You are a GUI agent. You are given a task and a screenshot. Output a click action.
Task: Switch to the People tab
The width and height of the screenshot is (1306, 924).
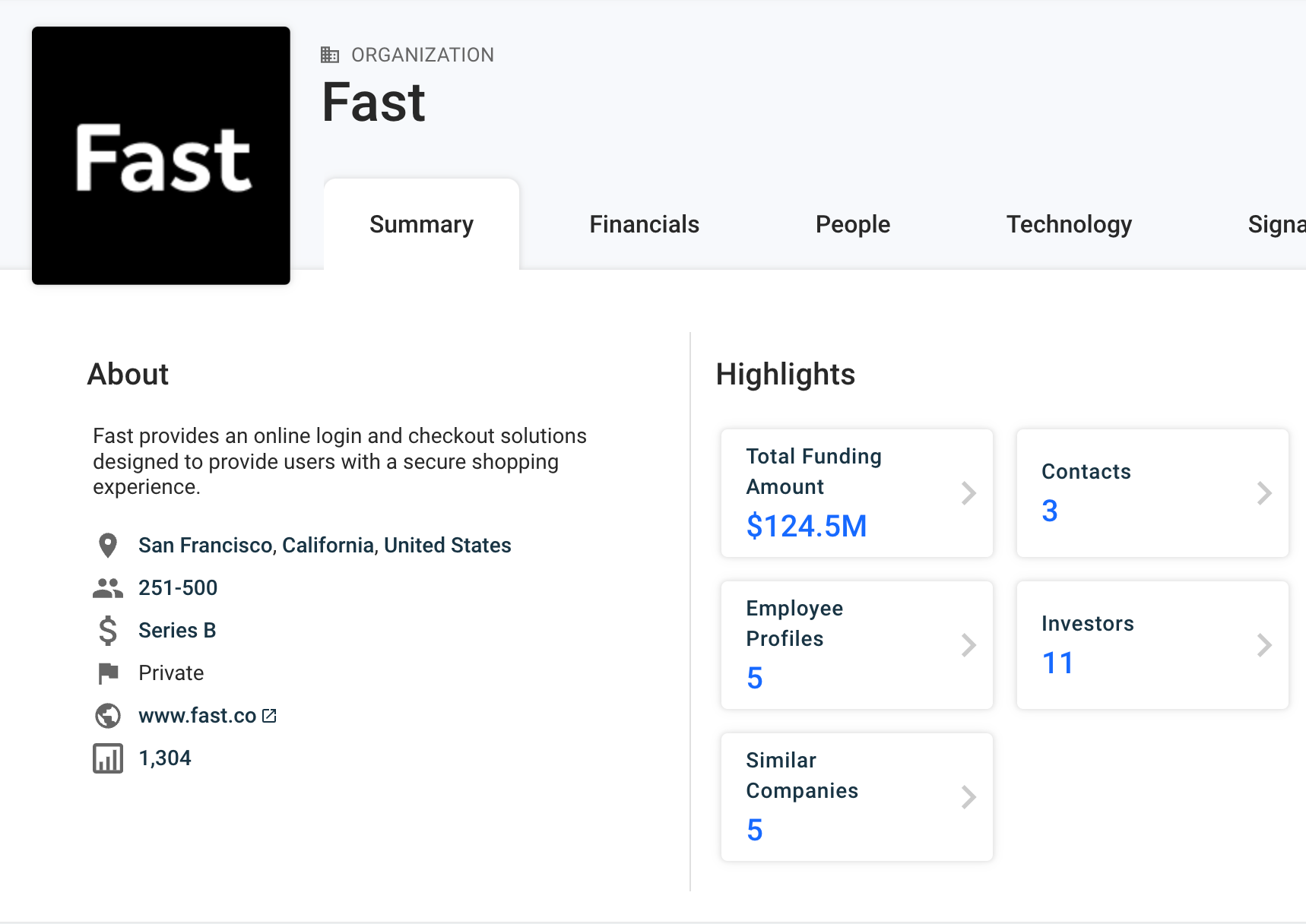point(852,224)
